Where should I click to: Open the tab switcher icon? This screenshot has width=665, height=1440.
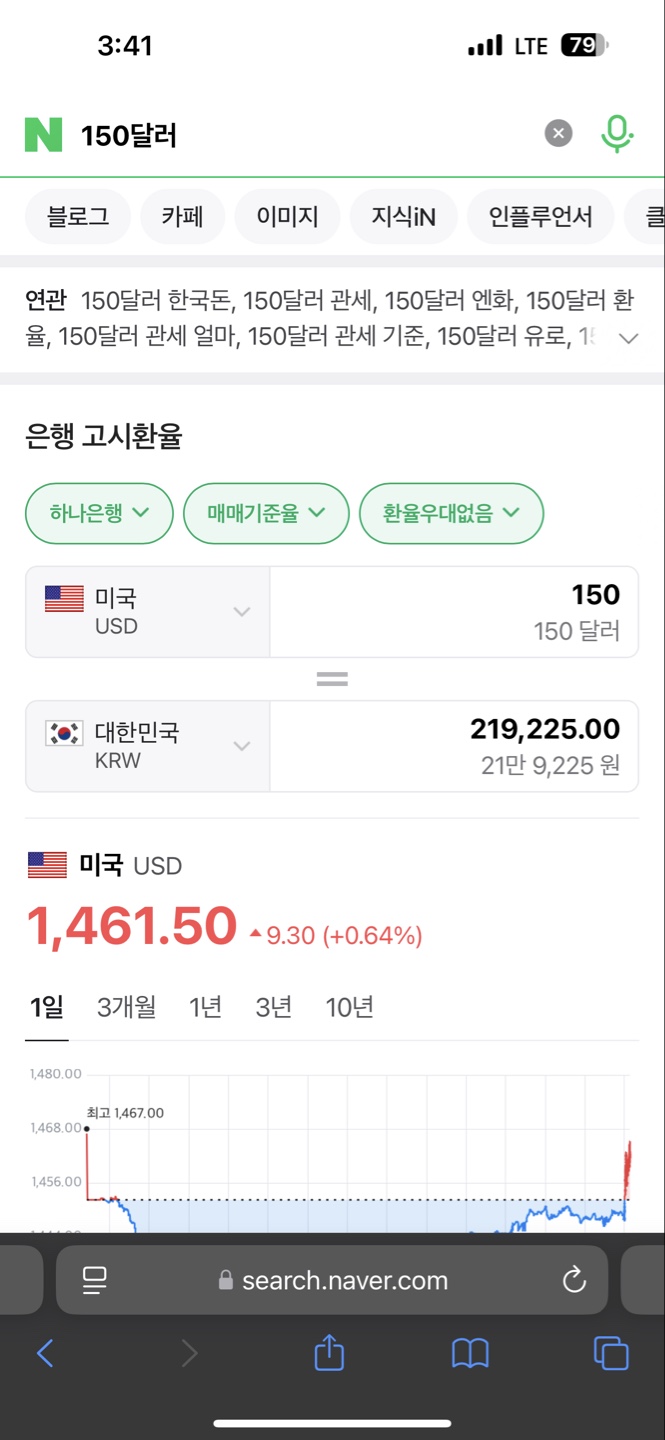(x=613, y=1354)
